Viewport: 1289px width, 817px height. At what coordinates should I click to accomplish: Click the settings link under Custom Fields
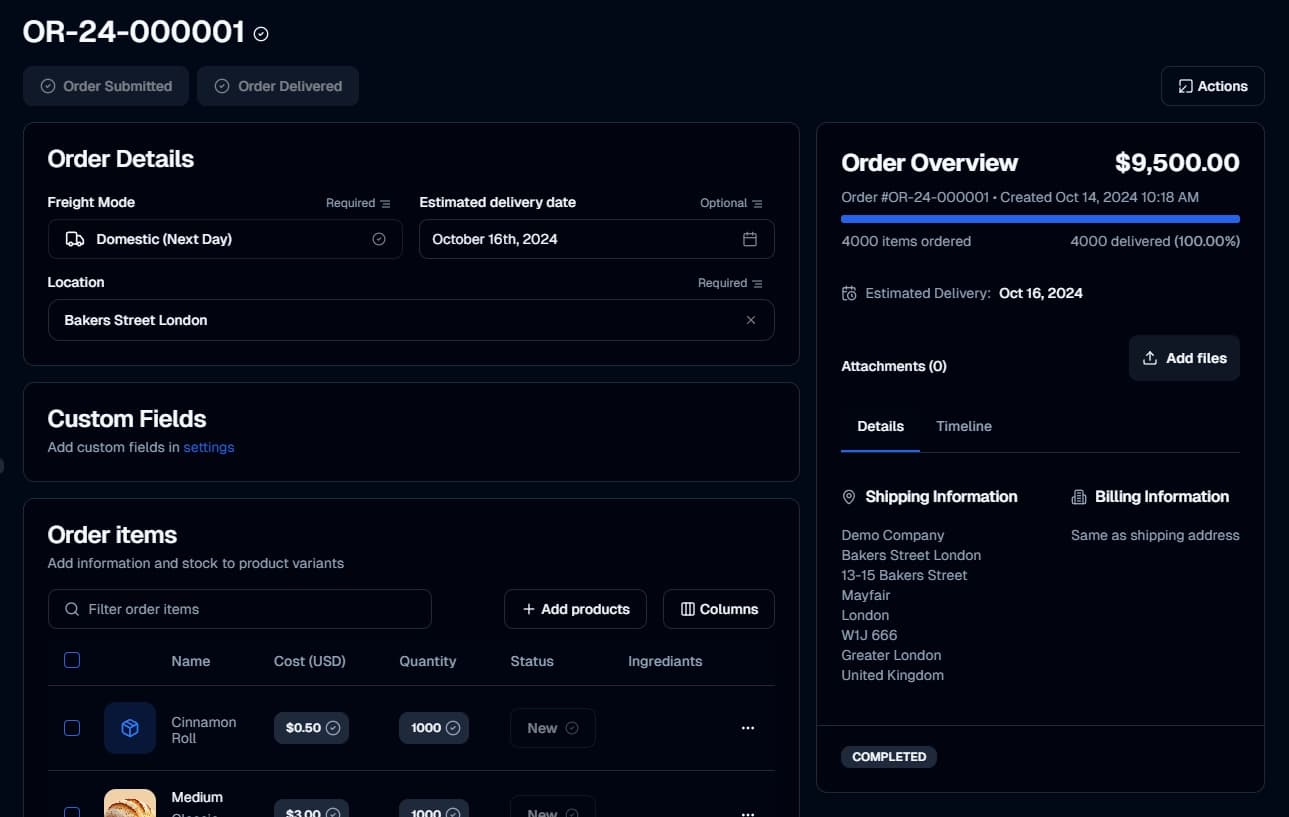208,447
